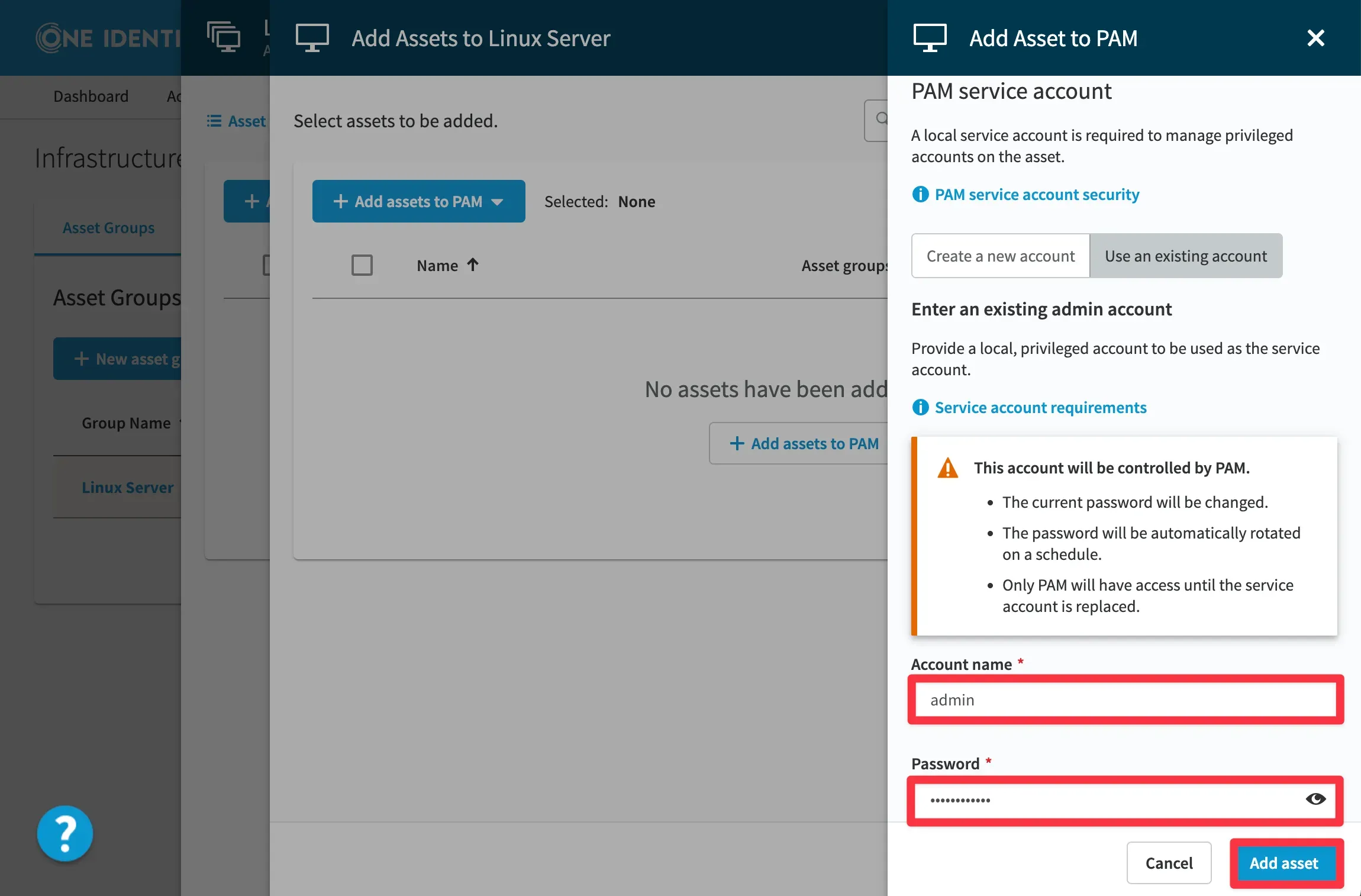Click info icon beside PAM service account security
This screenshot has height=896, width=1361.
[920, 194]
